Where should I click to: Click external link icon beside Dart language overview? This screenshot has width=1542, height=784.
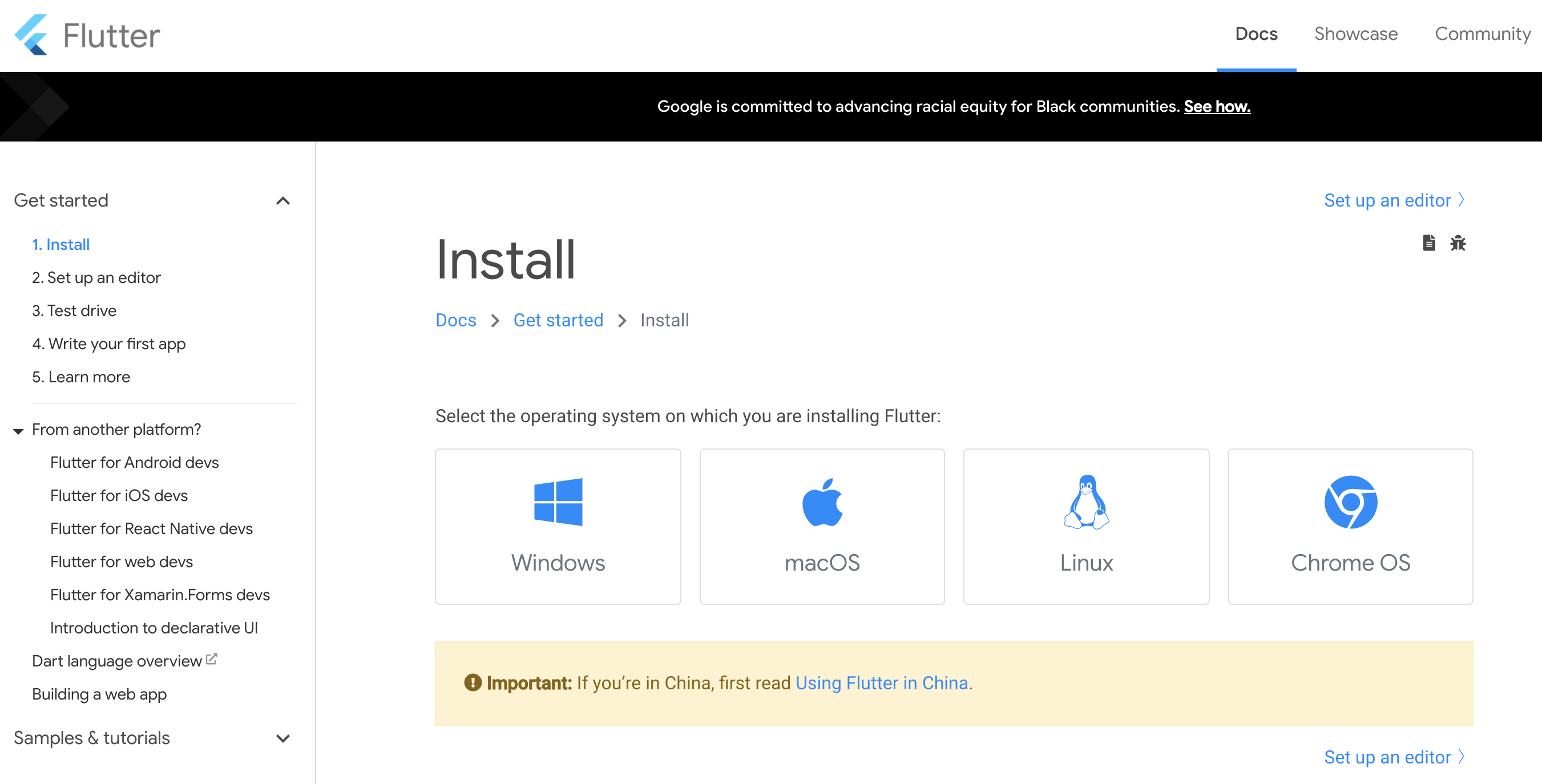pos(211,659)
